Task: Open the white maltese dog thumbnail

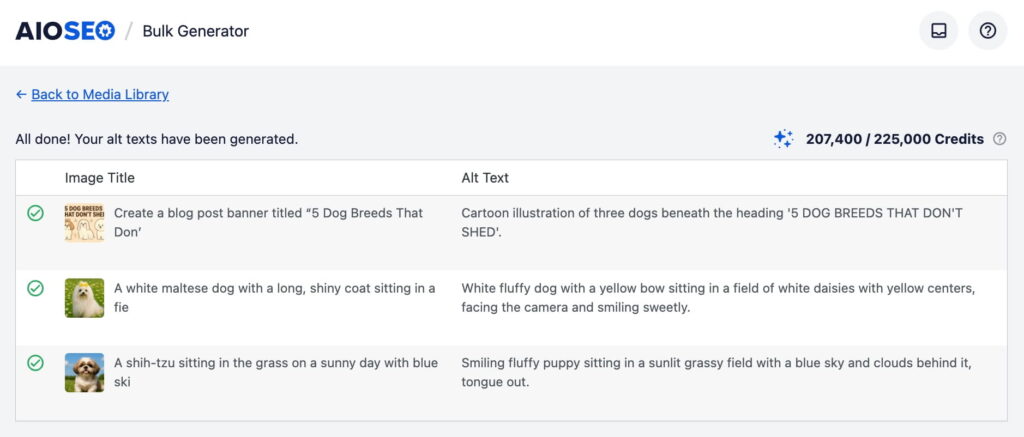Action: [x=84, y=298]
